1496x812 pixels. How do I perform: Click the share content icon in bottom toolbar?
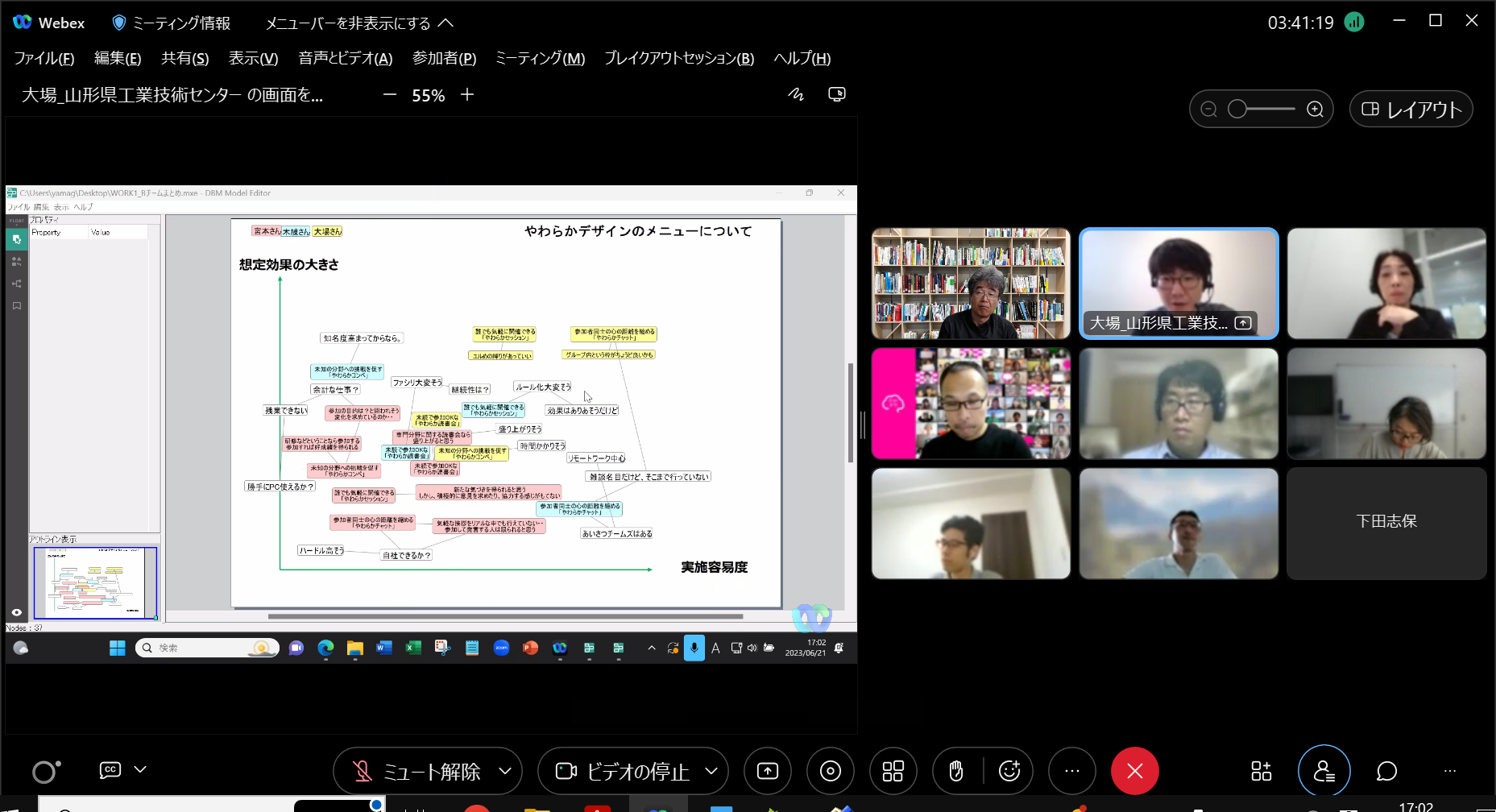pyautogui.click(x=767, y=771)
